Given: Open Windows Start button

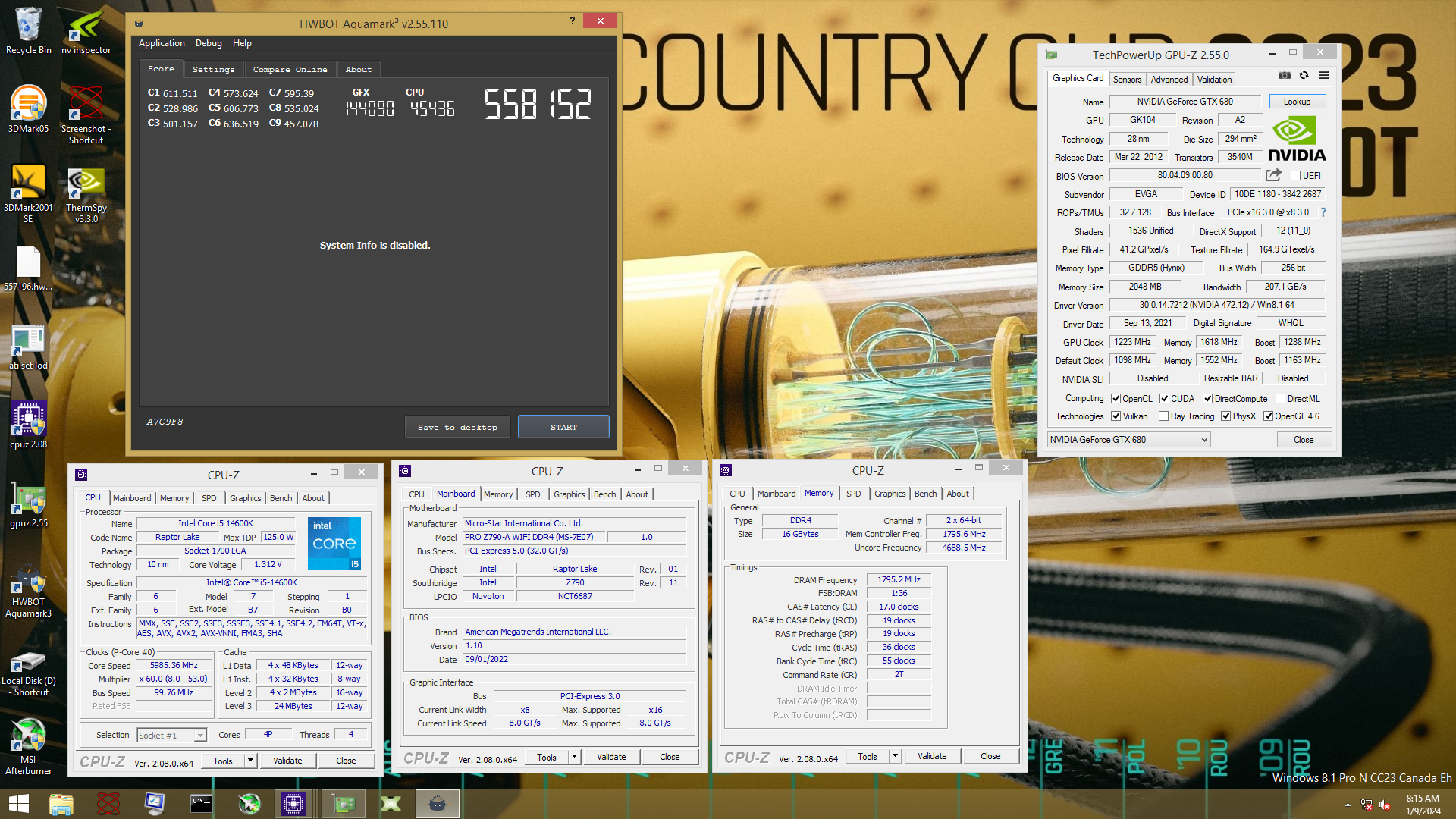Looking at the screenshot, I should pos(18,804).
